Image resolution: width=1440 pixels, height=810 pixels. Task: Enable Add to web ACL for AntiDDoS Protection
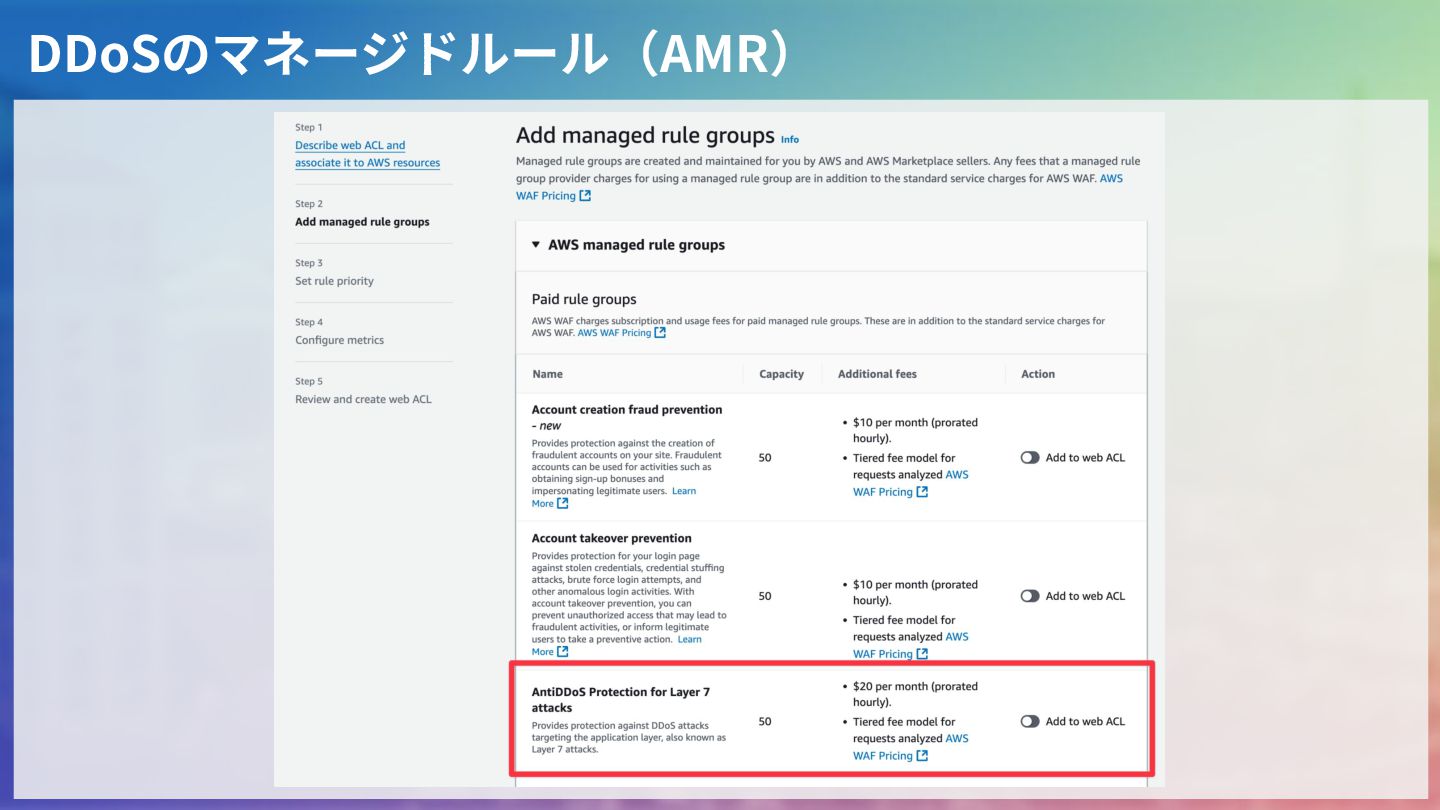pyautogui.click(x=1030, y=721)
